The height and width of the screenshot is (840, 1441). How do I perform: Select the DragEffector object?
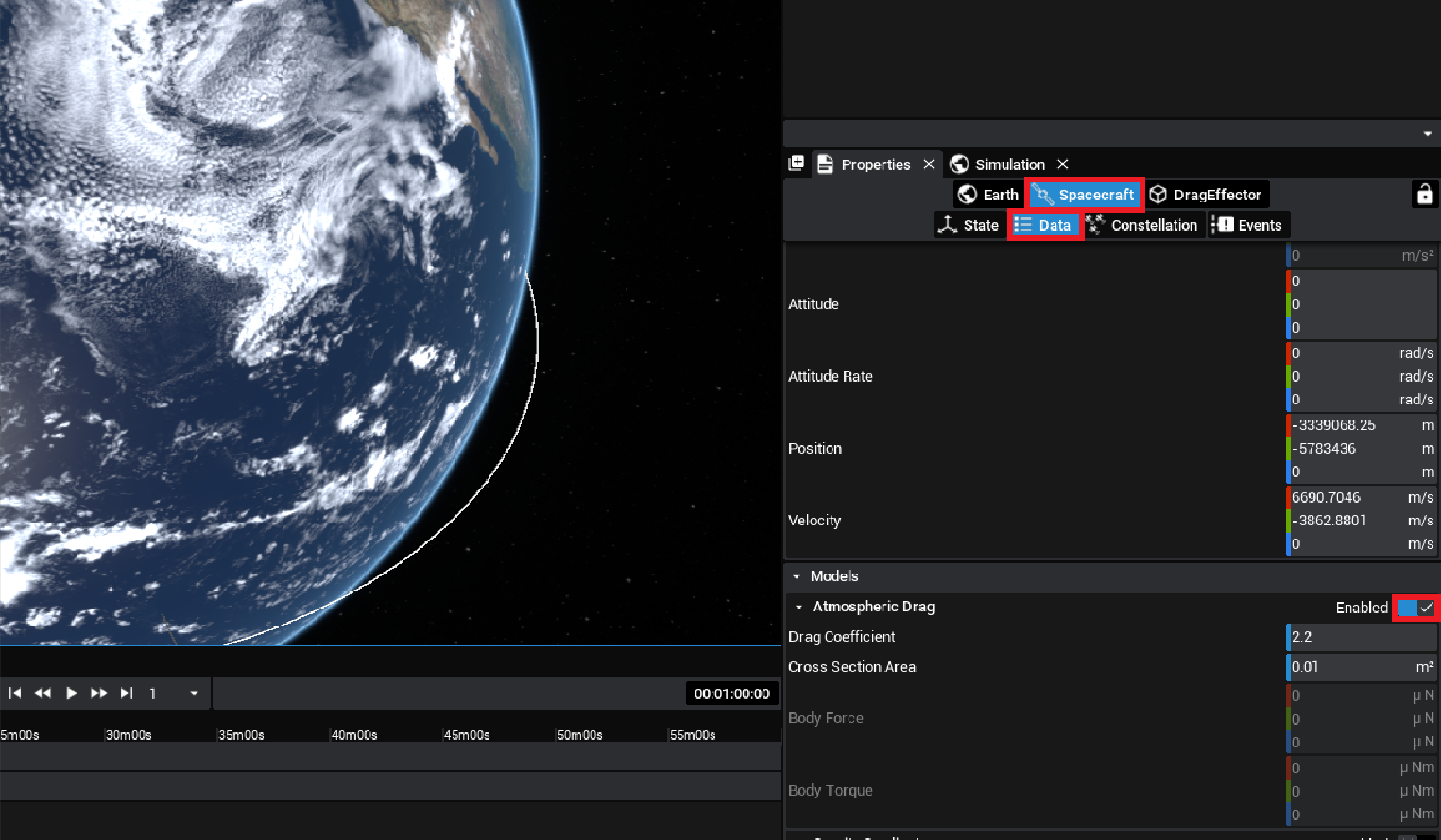coord(1206,195)
